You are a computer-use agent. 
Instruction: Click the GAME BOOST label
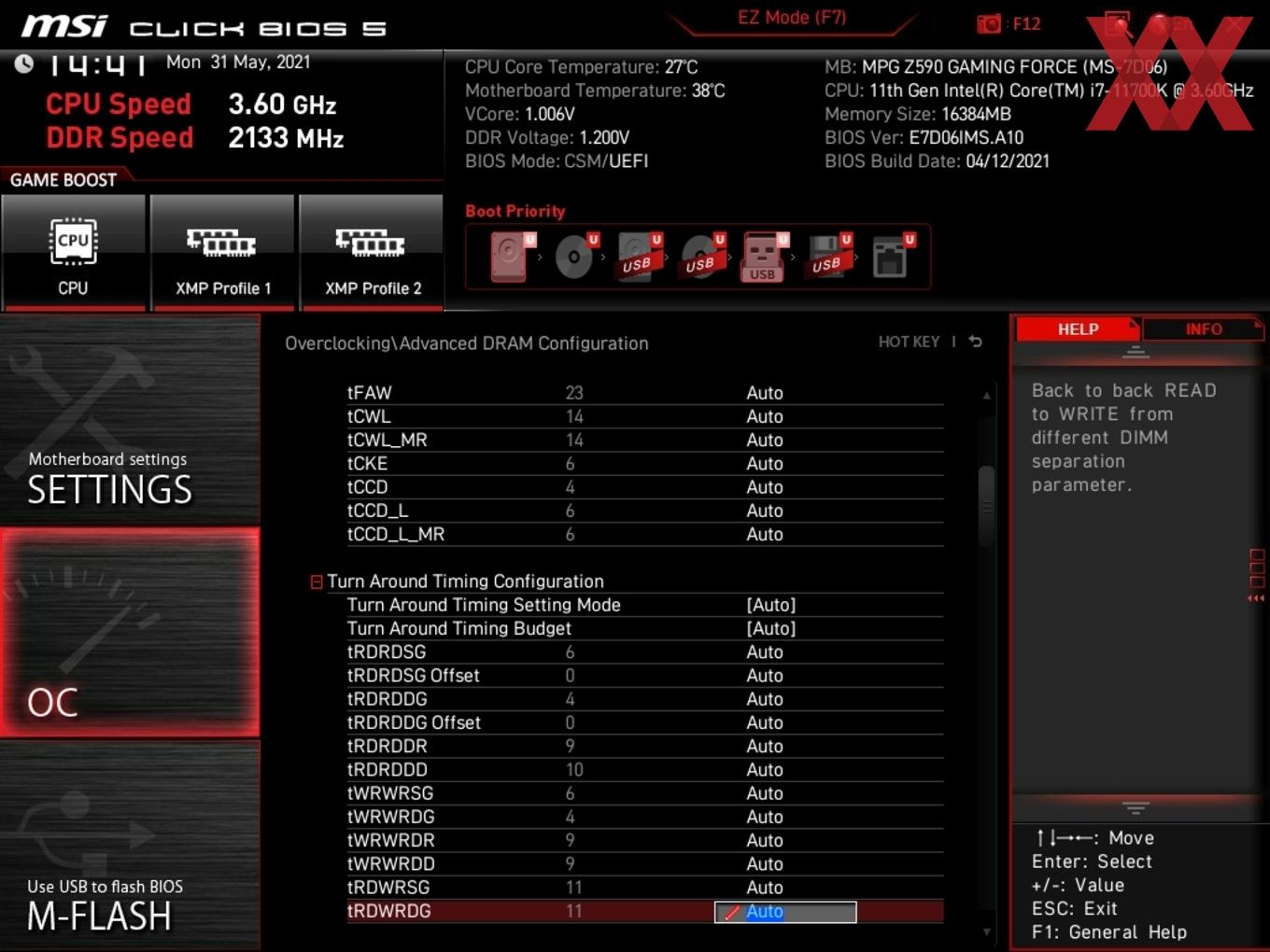(x=63, y=180)
